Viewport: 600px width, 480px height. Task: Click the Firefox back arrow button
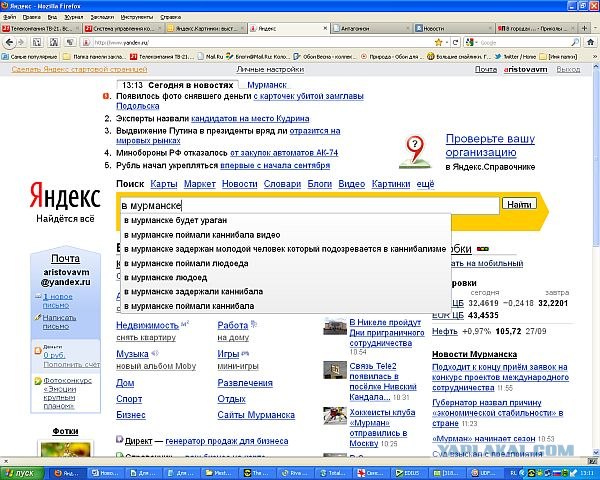click(x=9, y=42)
